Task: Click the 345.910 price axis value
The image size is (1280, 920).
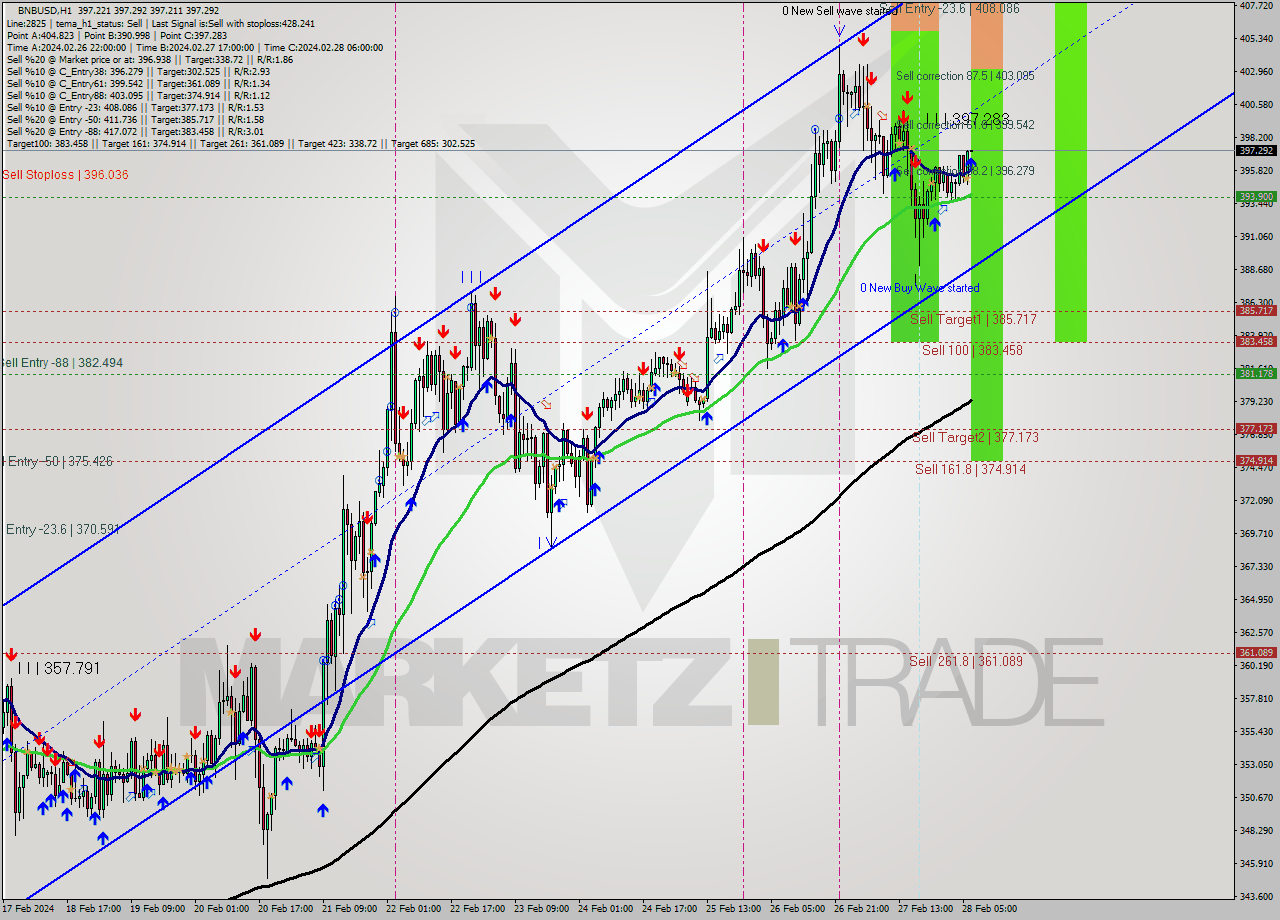Action: [1256, 863]
